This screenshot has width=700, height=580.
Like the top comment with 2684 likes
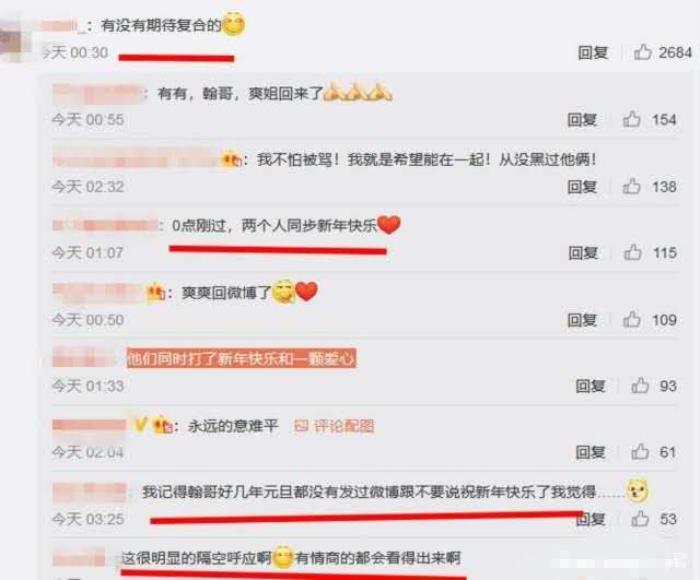(643, 52)
